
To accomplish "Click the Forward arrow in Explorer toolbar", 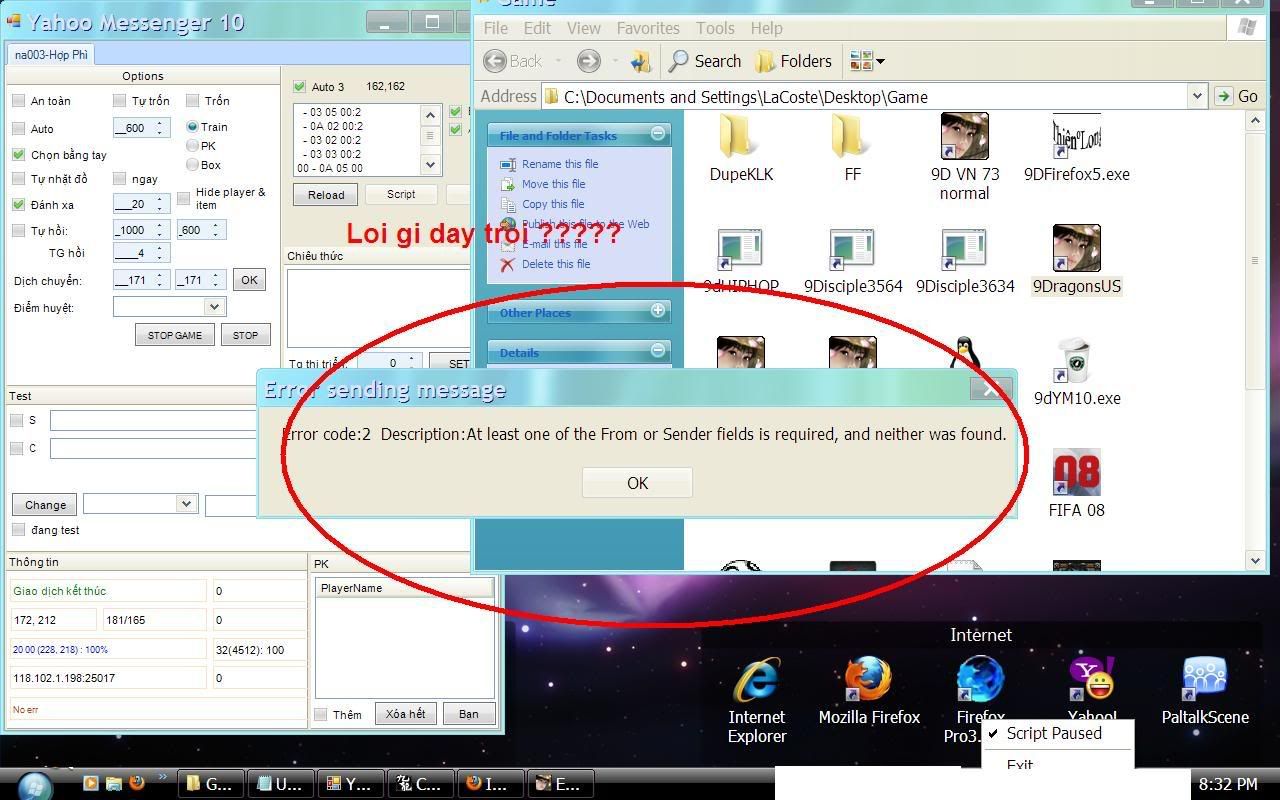I will (588, 61).
